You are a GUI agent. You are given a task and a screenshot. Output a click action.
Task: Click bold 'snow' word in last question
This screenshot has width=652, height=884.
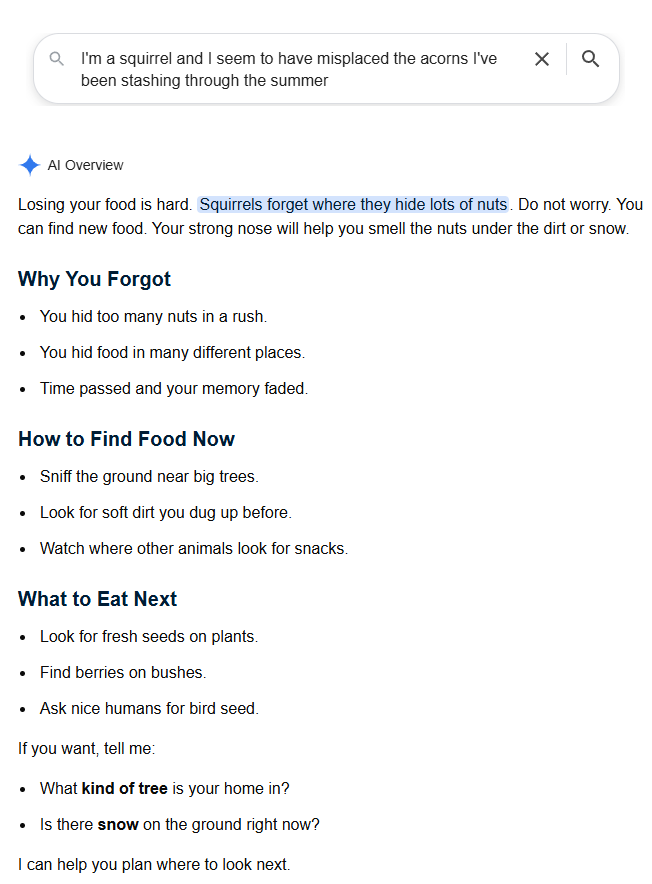(118, 824)
